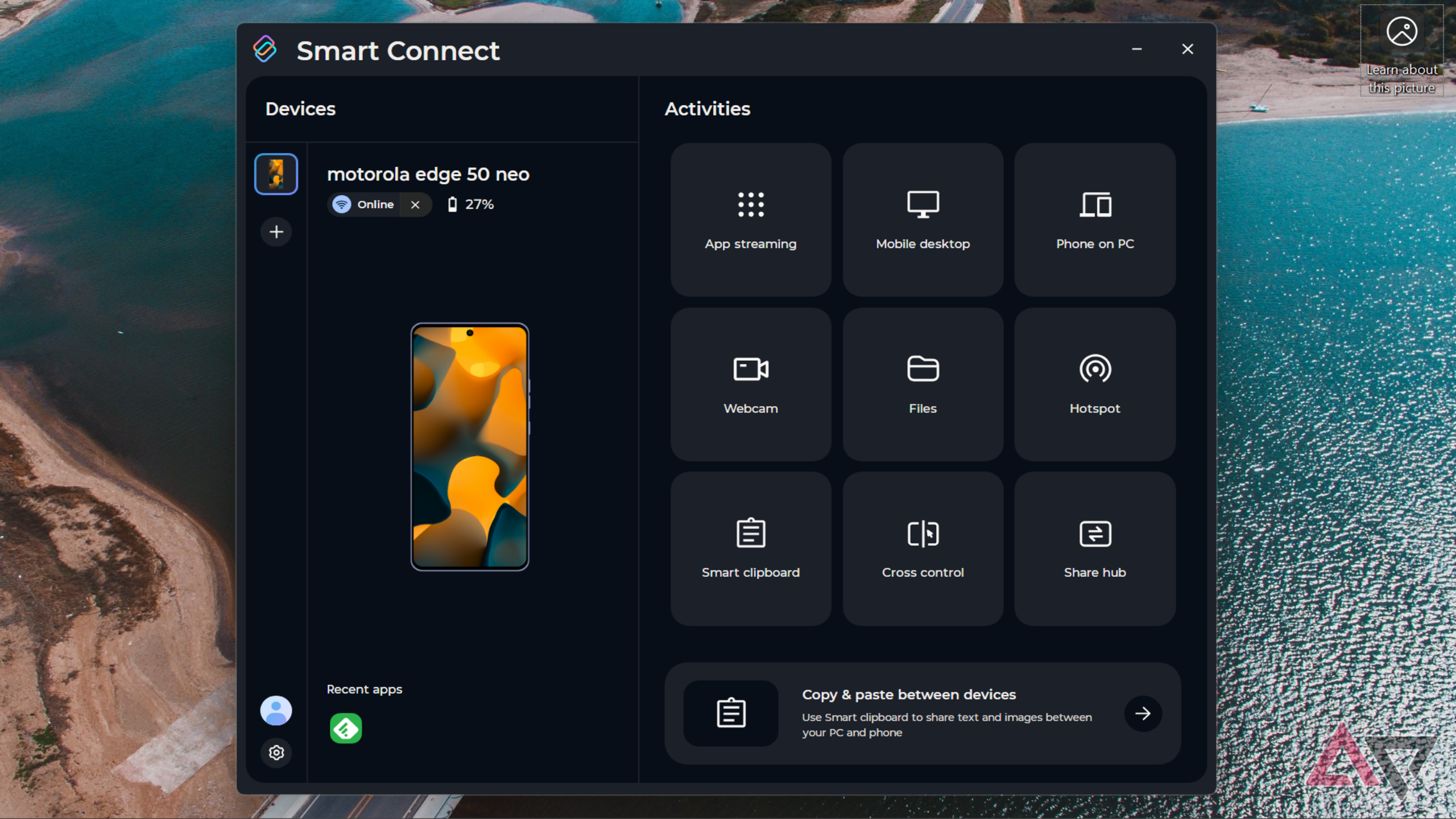Image resolution: width=1456 pixels, height=819 pixels.
Task: Disconnect device using X beside Online
Action: [415, 205]
